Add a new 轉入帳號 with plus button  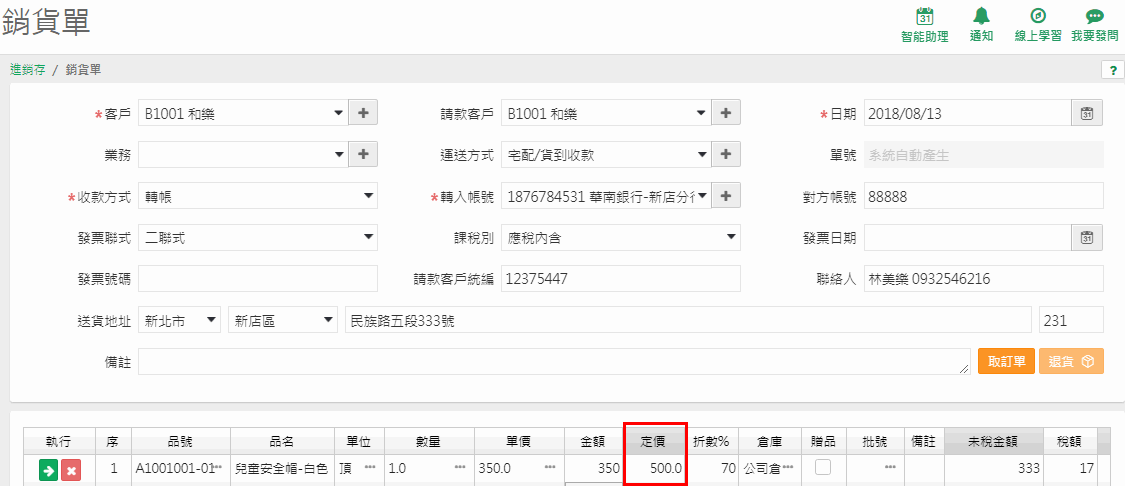(x=725, y=195)
